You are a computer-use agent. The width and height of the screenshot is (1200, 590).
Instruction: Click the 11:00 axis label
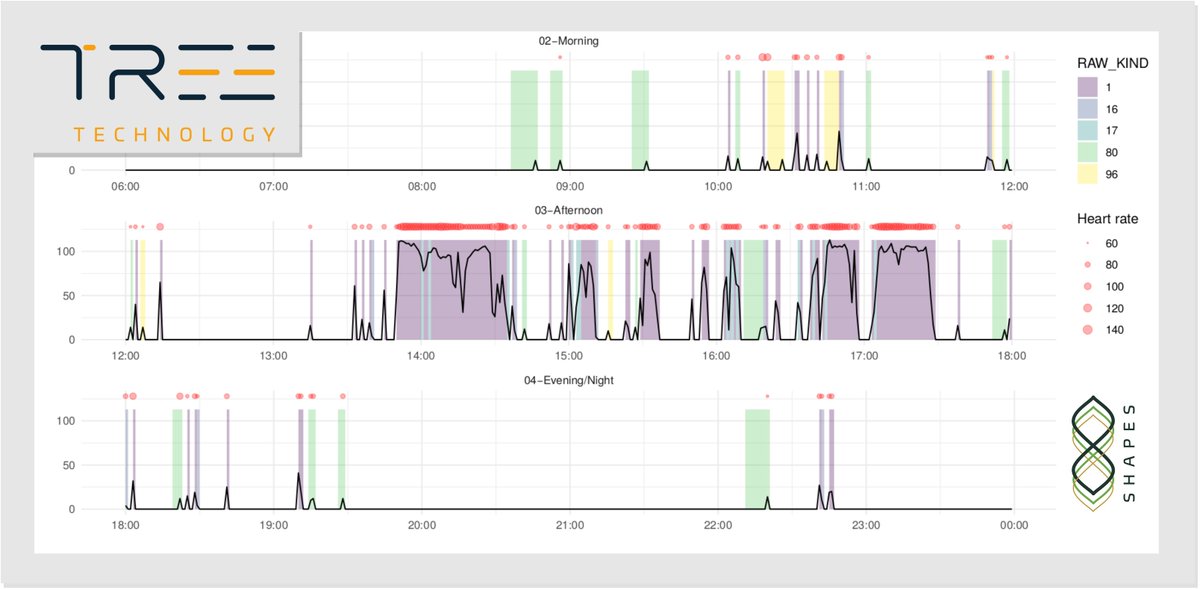[x=866, y=186]
